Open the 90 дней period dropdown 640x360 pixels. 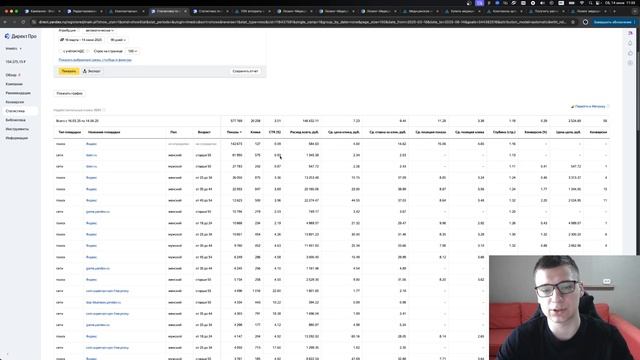pos(118,40)
